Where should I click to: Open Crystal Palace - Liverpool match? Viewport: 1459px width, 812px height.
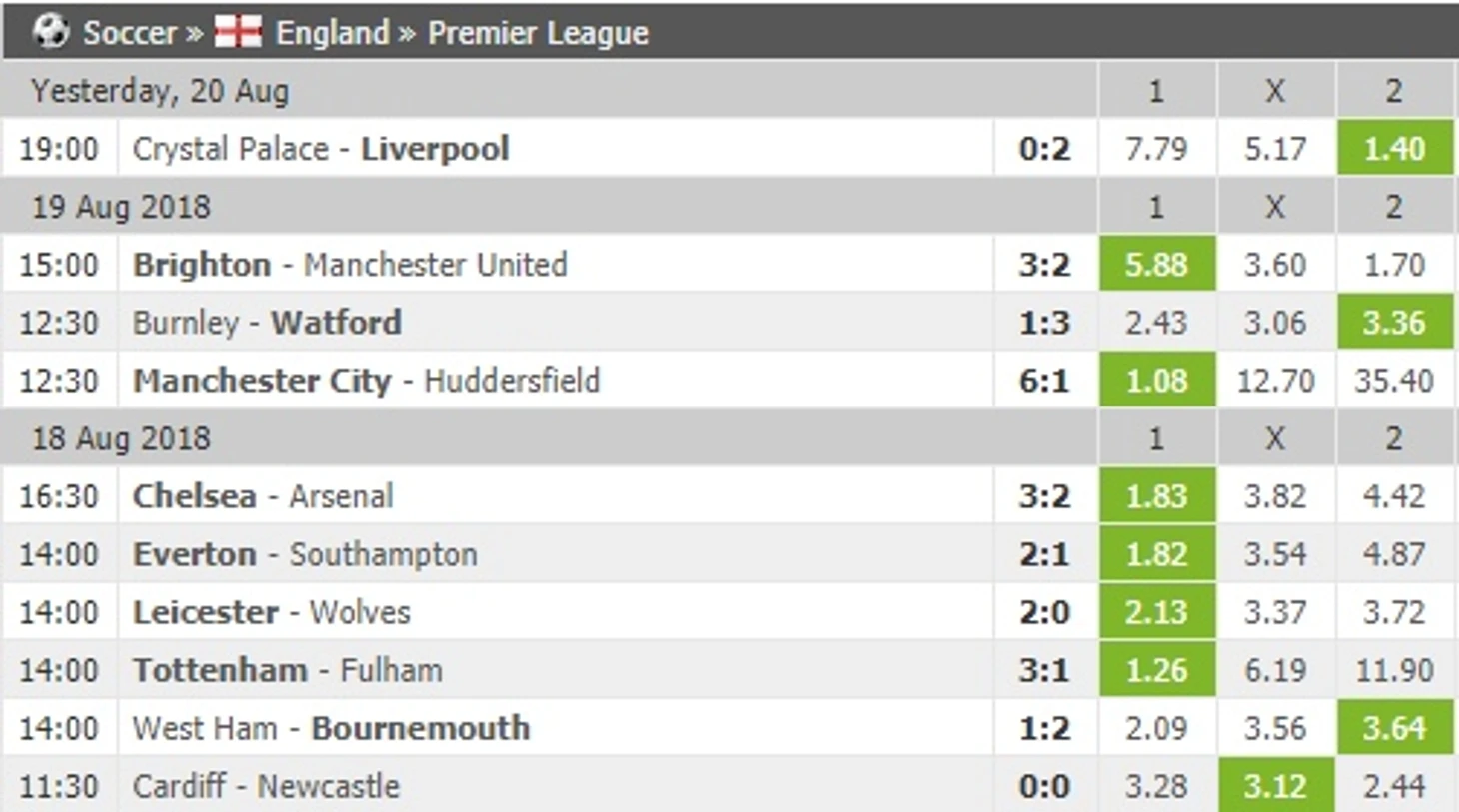[x=321, y=149]
